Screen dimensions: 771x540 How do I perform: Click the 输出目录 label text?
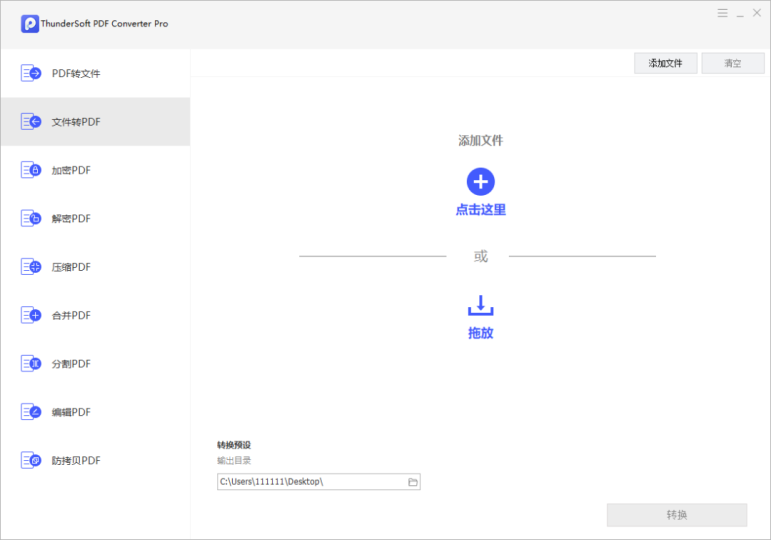point(234,461)
